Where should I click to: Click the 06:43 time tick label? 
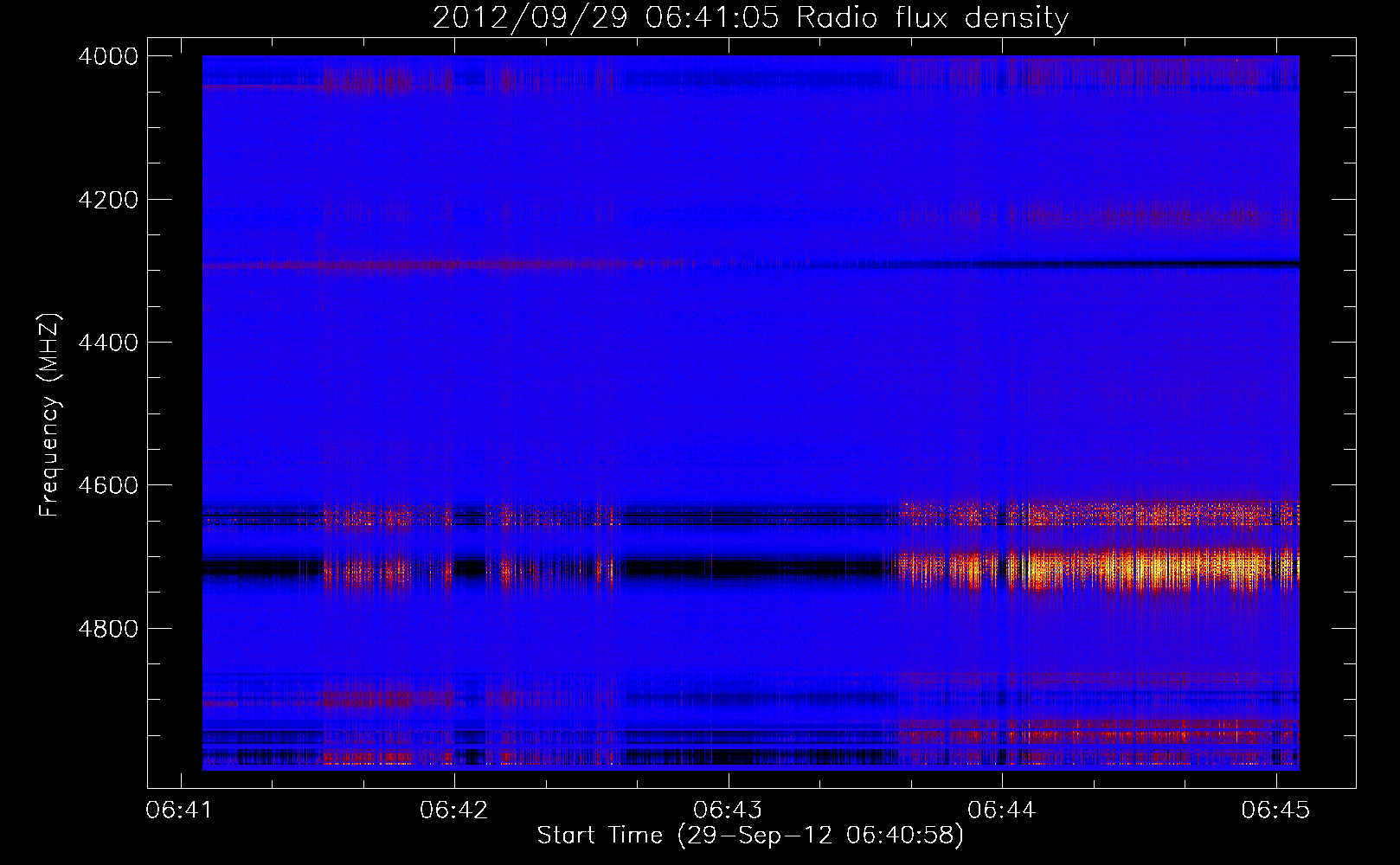click(x=728, y=810)
